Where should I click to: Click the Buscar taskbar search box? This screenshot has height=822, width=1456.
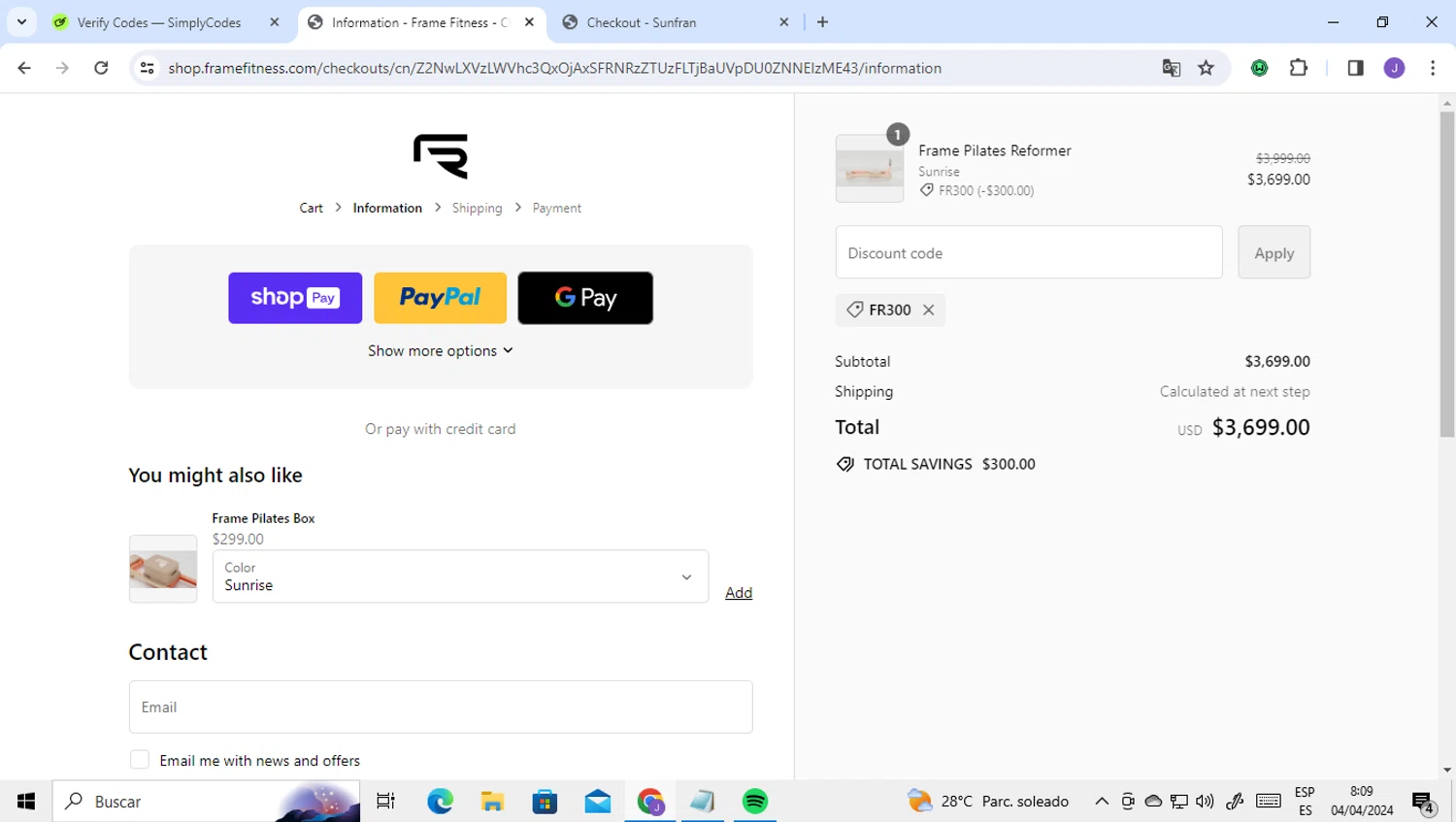tap(206, 802)
